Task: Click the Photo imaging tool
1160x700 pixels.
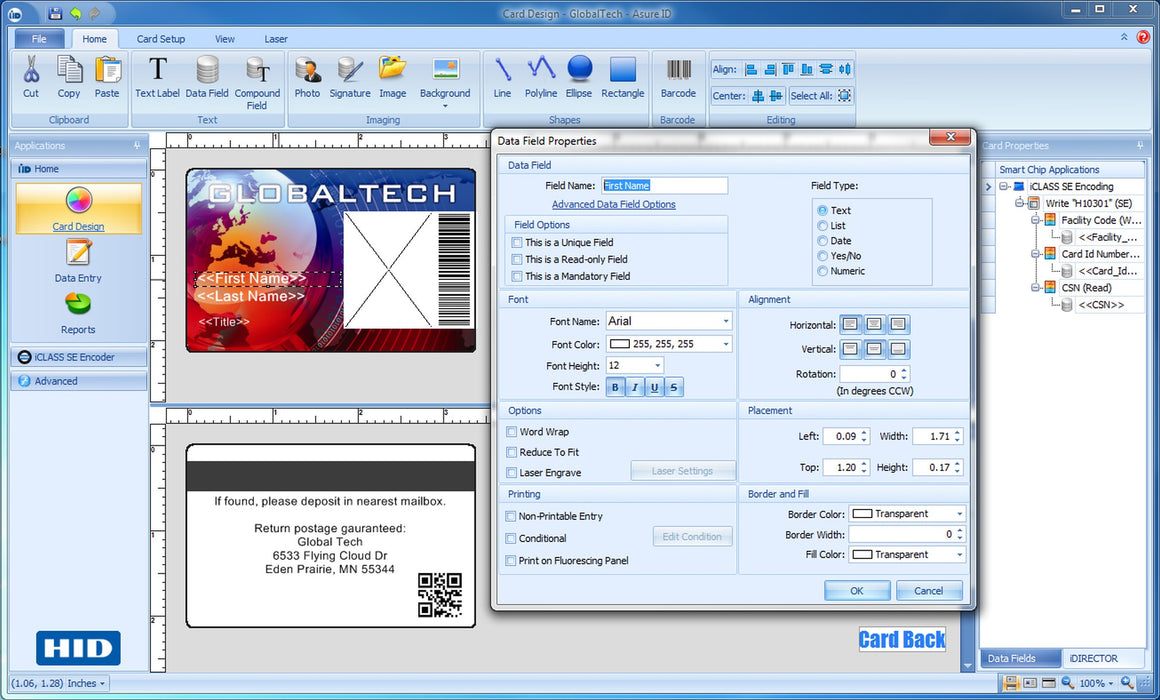Action: (307, 78)
